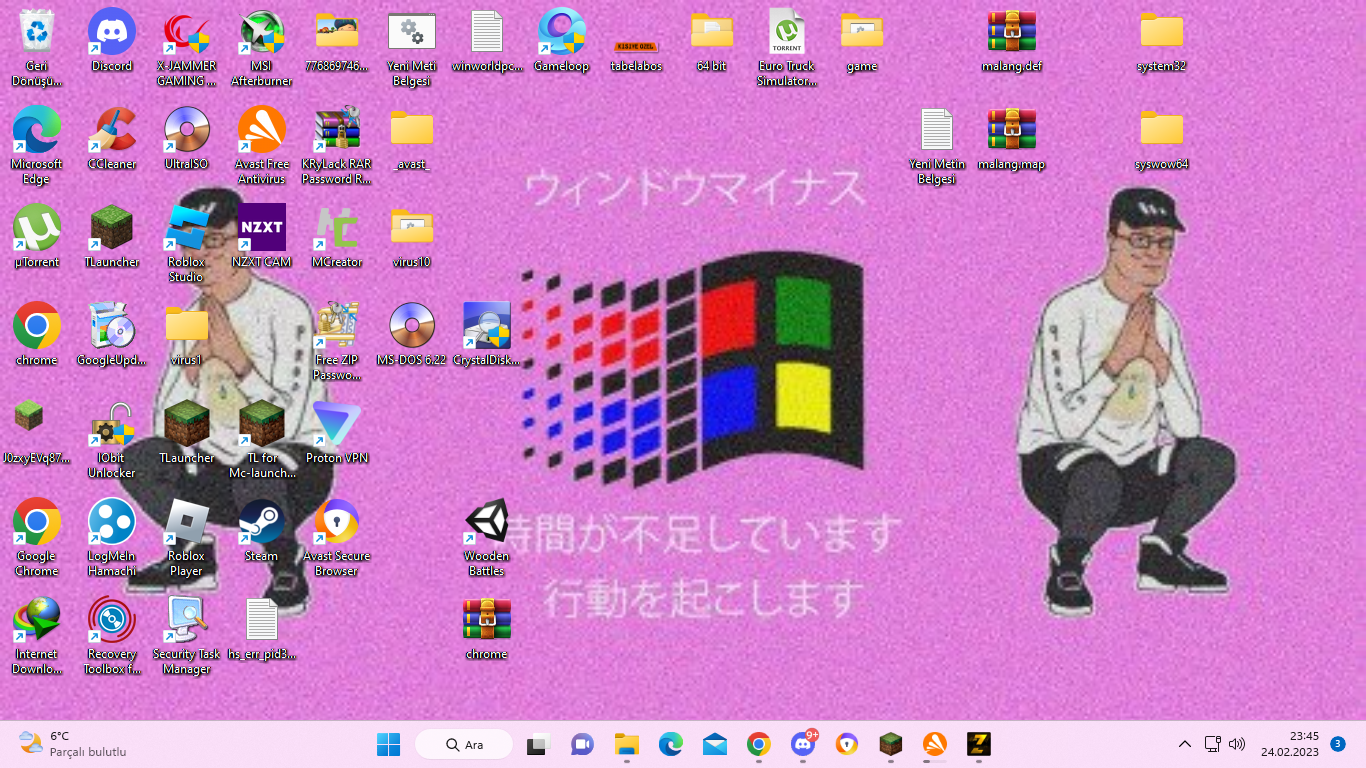Show hidden system tray icons
The height and width of the screenshot is (768, 1366).
point(1185,744)
